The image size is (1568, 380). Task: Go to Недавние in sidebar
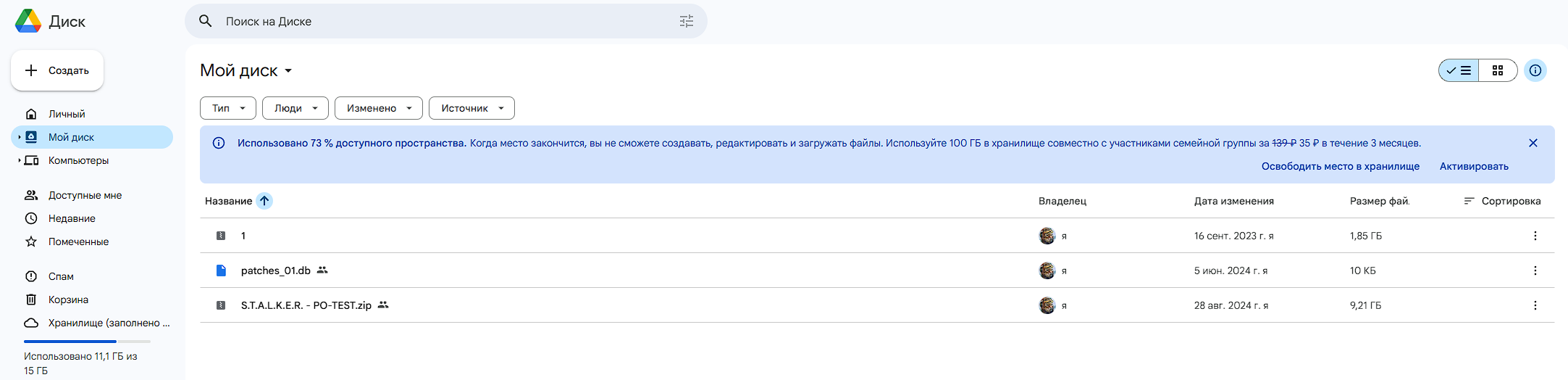click(x=72, y=218)
